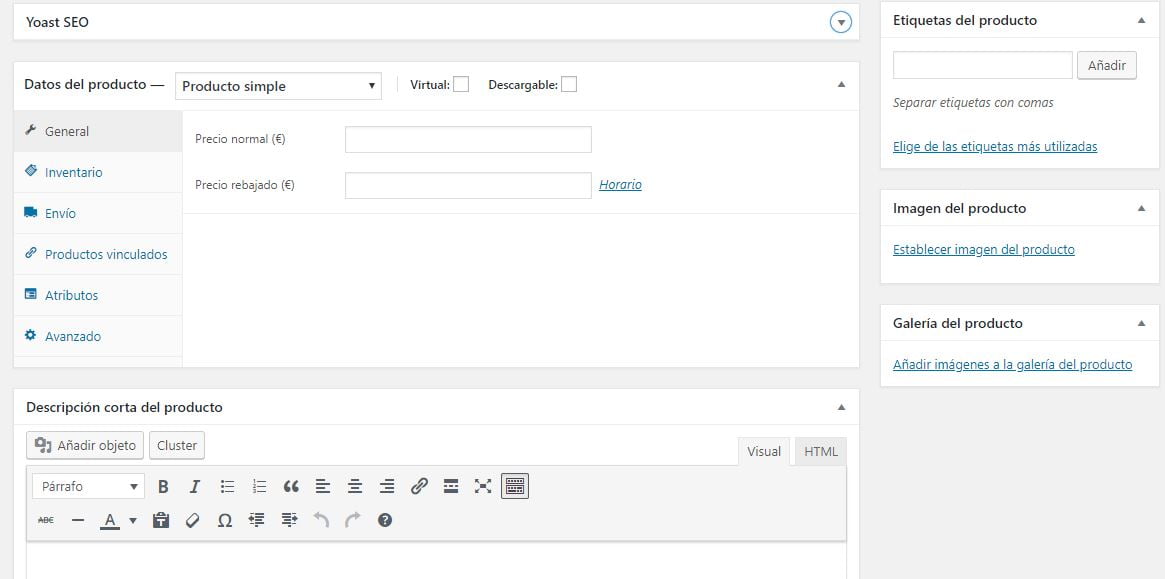Apply italic formatting

click(x=195, y=486)
